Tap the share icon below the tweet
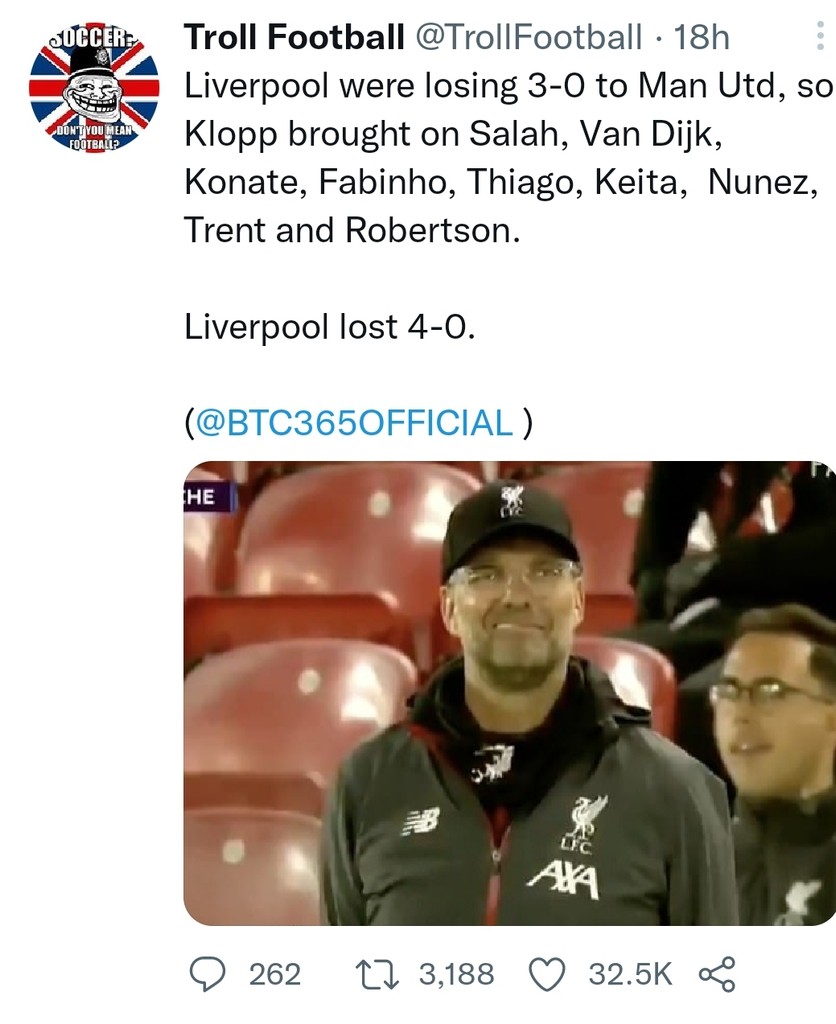Image resolution: width=836 pixels, height=1024 pixels. [x=715, y=973]
